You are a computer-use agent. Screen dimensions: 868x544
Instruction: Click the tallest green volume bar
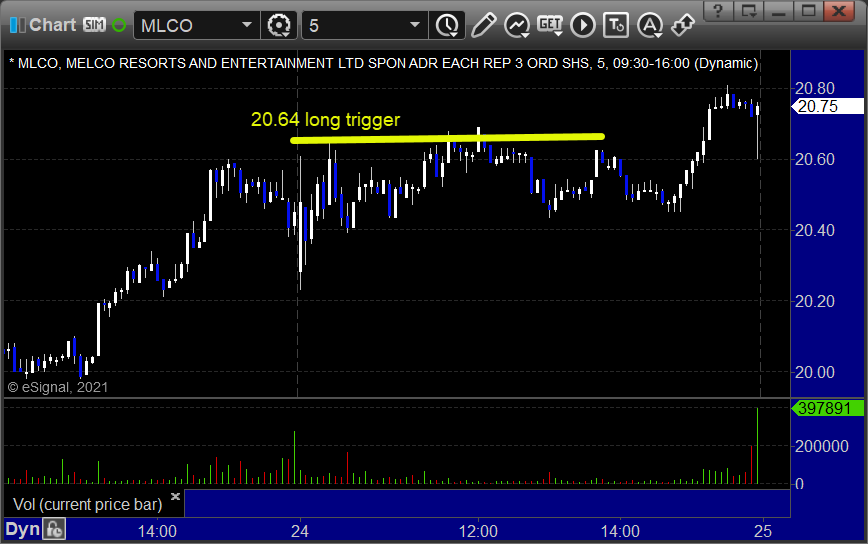click(757, 445)
